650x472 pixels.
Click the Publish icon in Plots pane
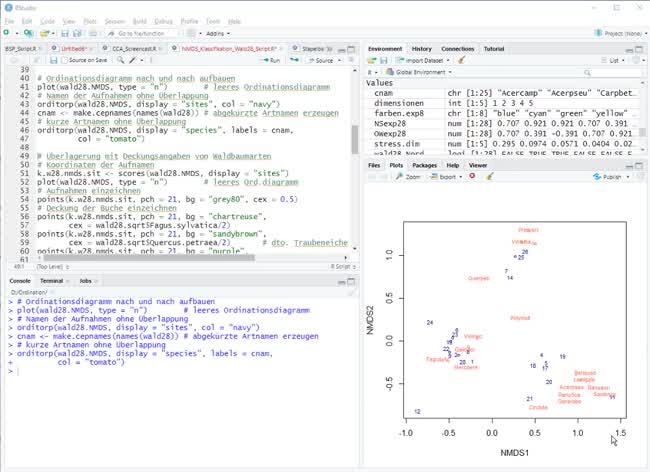click(597, 177)
